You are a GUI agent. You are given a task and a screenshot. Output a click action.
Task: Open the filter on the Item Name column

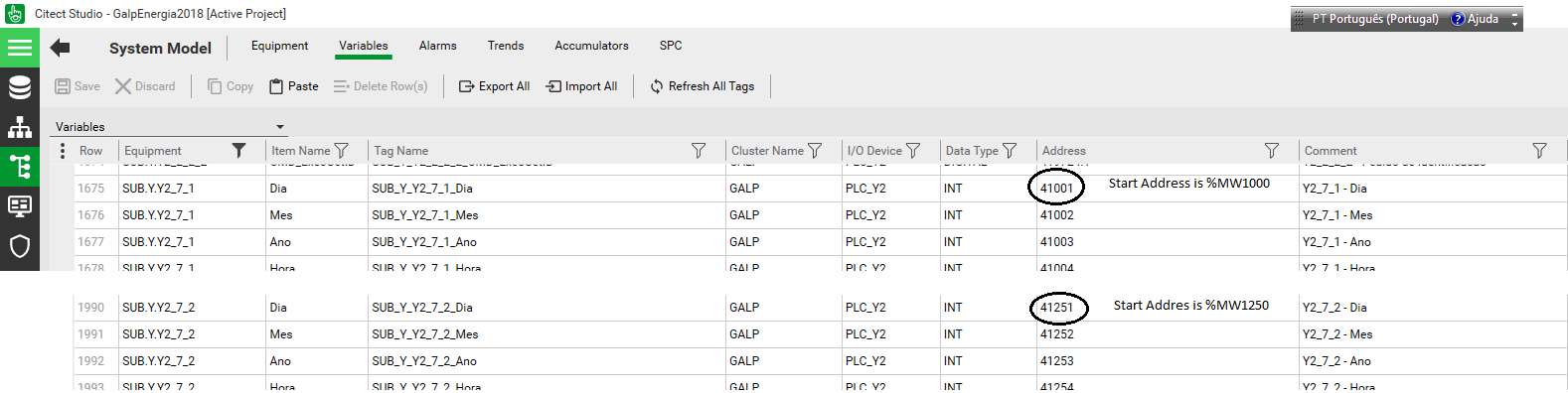coord(342,151)
